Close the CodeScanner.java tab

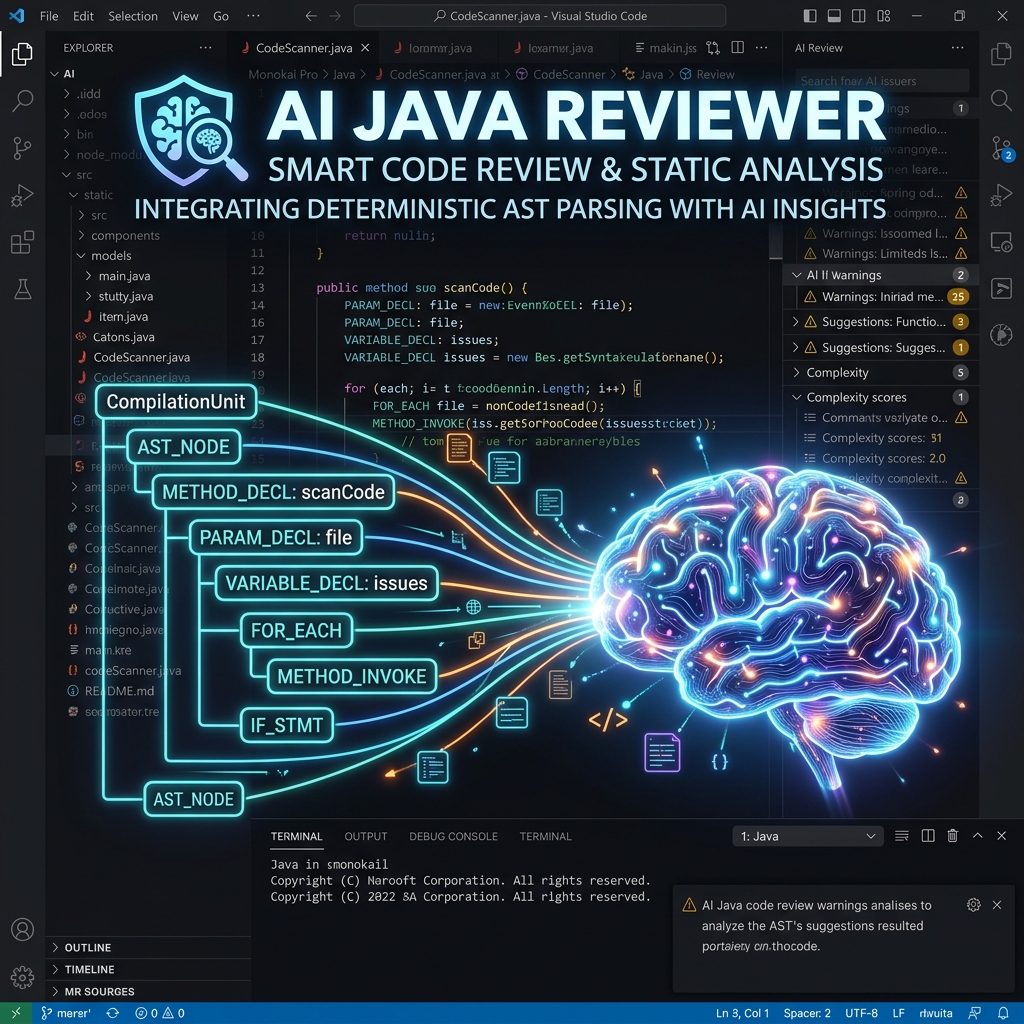(366, 48)
